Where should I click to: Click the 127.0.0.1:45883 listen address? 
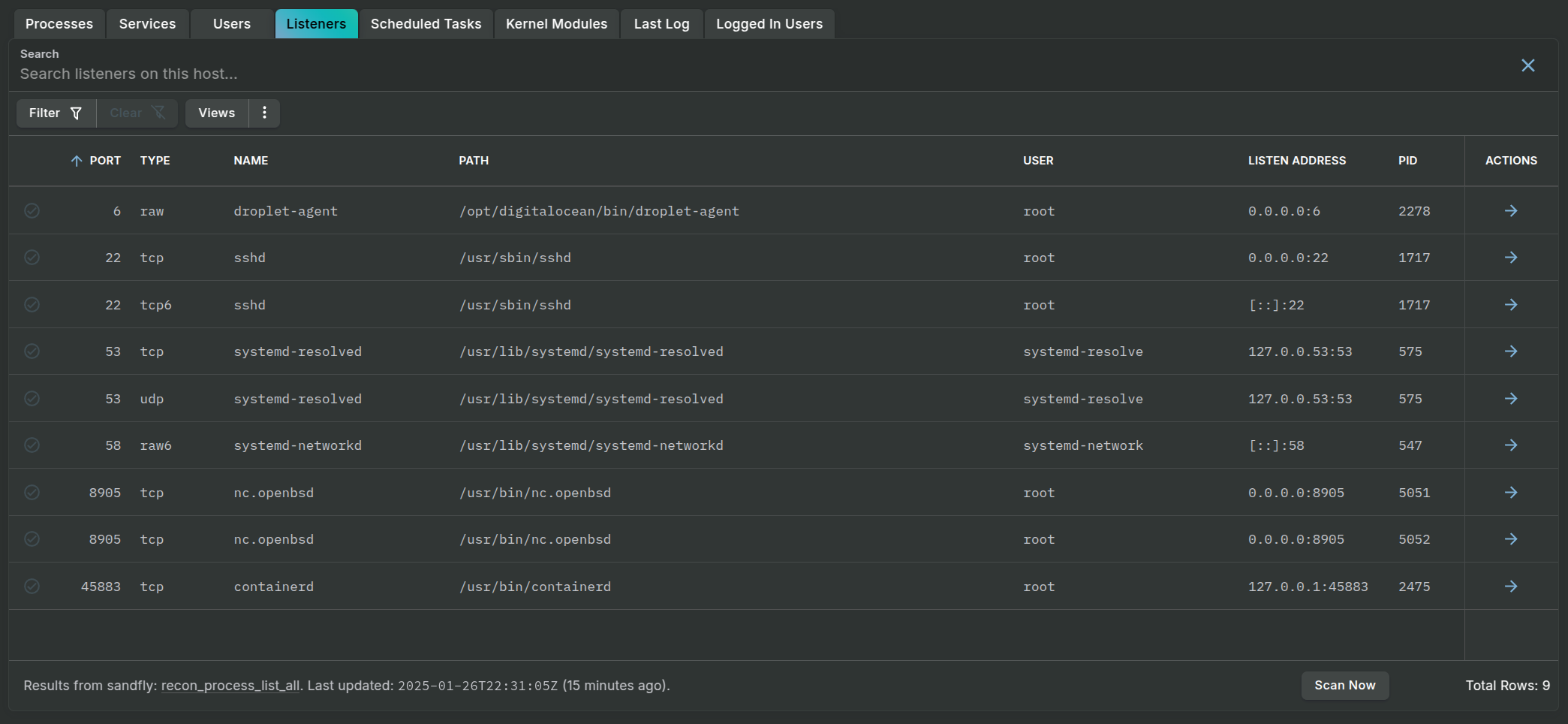pos(1308,587)
